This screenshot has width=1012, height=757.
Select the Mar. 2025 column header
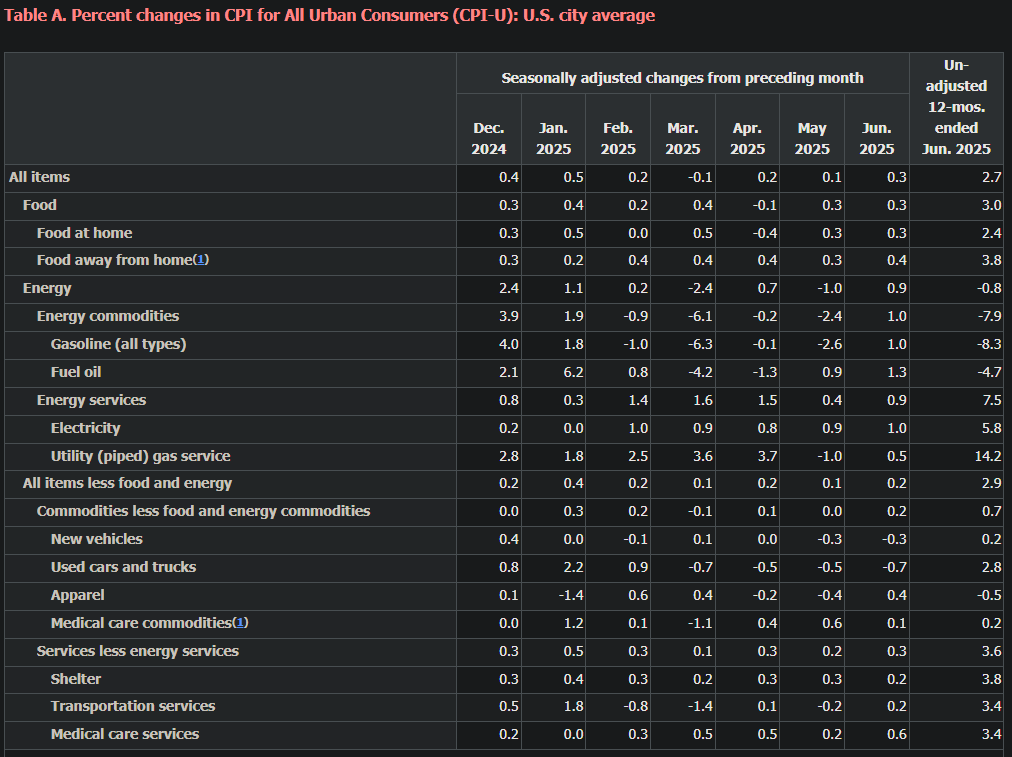(x=683, y=138)
